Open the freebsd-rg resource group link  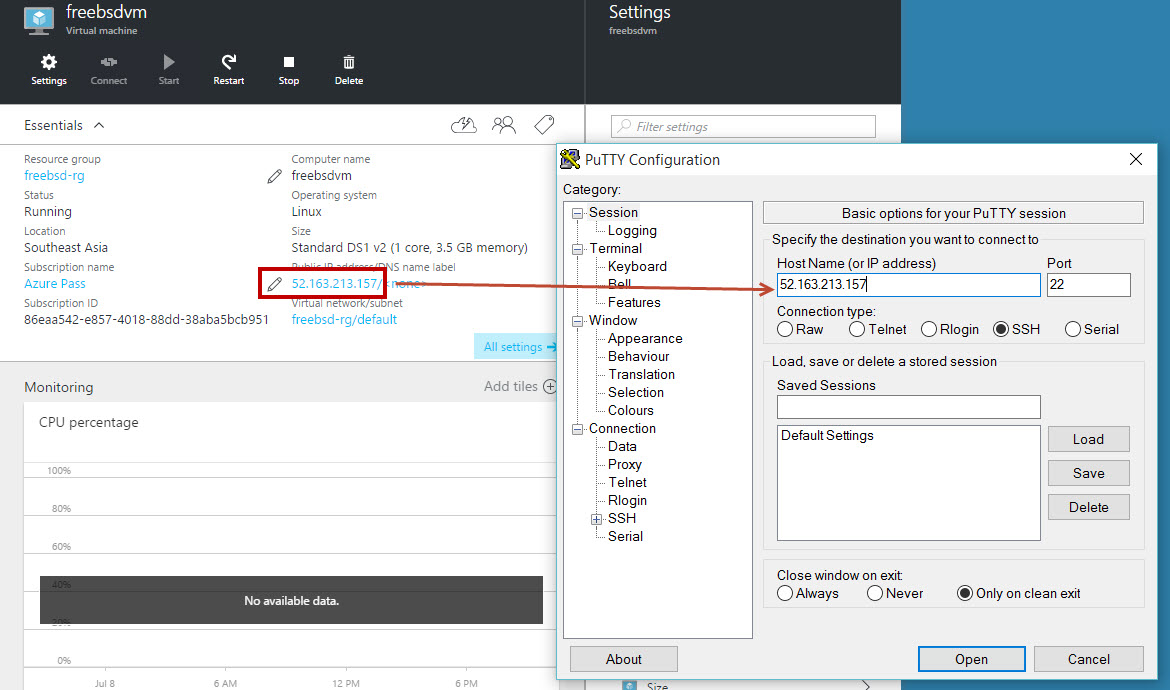coord(54,175)
